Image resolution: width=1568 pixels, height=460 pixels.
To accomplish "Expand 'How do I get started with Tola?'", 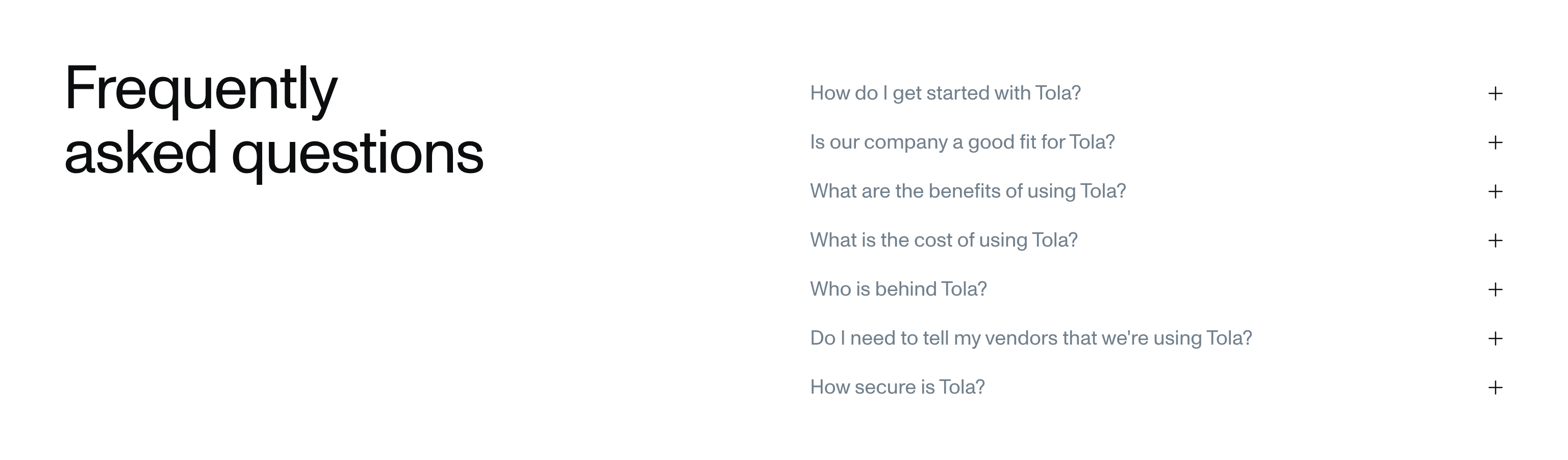I will (945, 93).
